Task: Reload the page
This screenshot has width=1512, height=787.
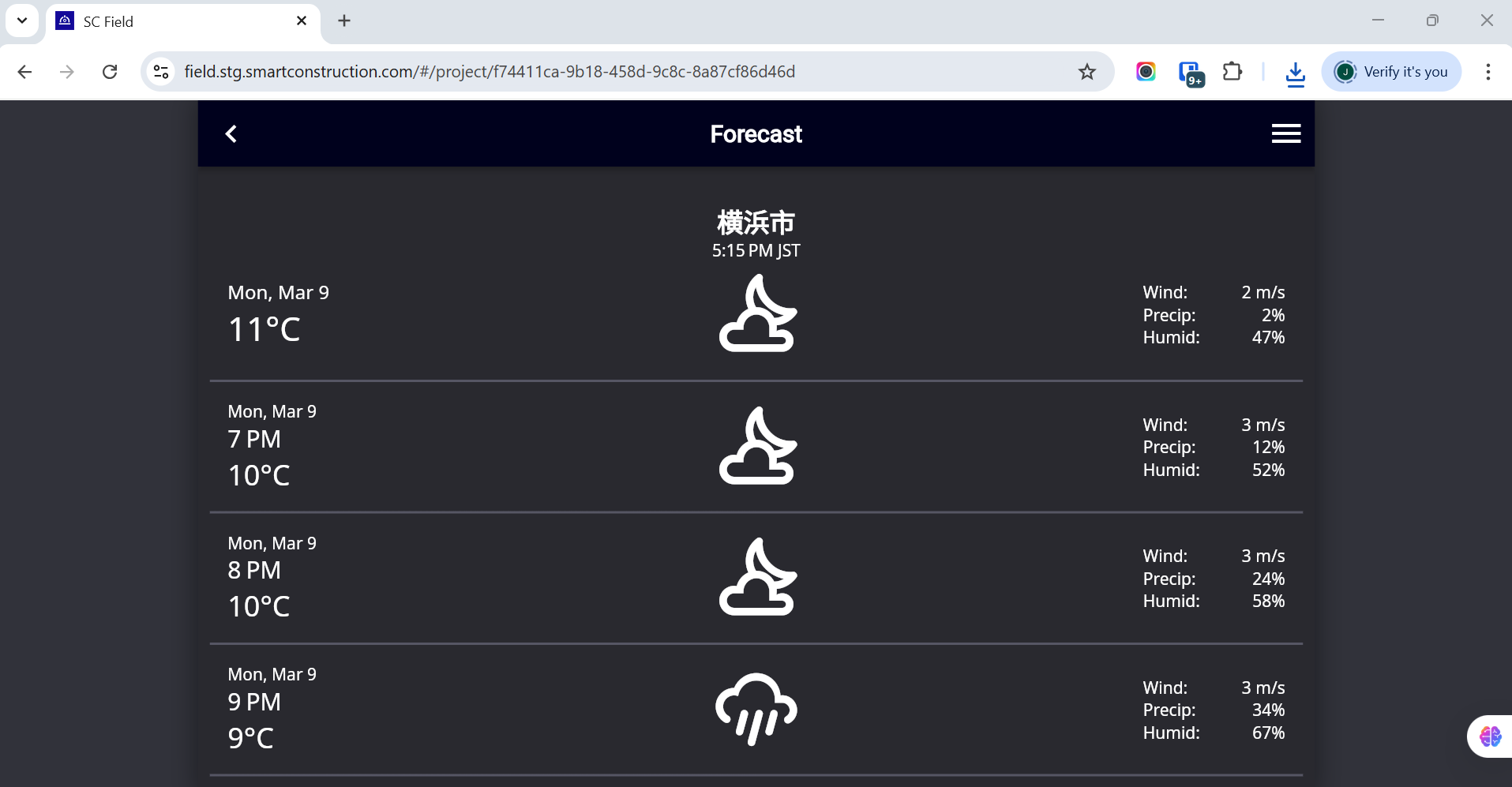Action: [x=110, y=72]
